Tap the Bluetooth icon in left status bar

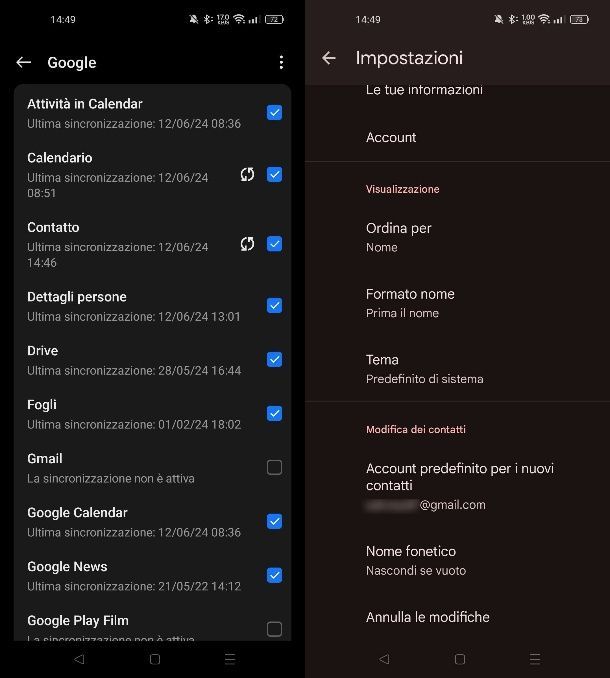[208, 19]
